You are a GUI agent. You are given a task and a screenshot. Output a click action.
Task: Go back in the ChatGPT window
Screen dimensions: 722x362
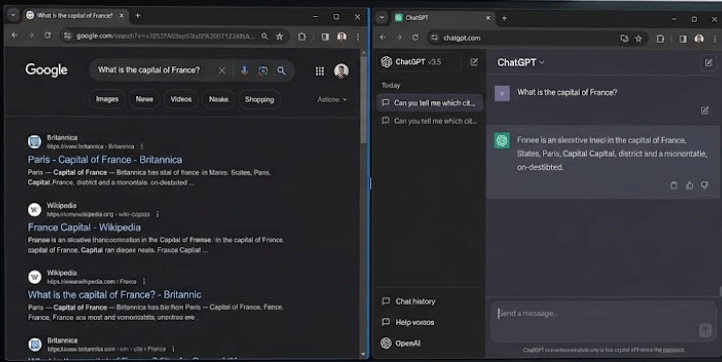click(x=383, y=38)
